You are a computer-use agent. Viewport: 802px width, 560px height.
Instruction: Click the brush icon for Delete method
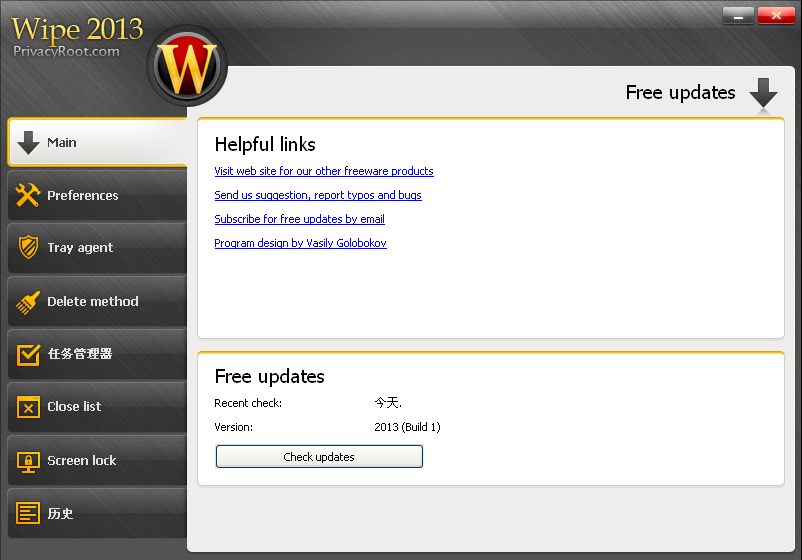coord(28,302)
